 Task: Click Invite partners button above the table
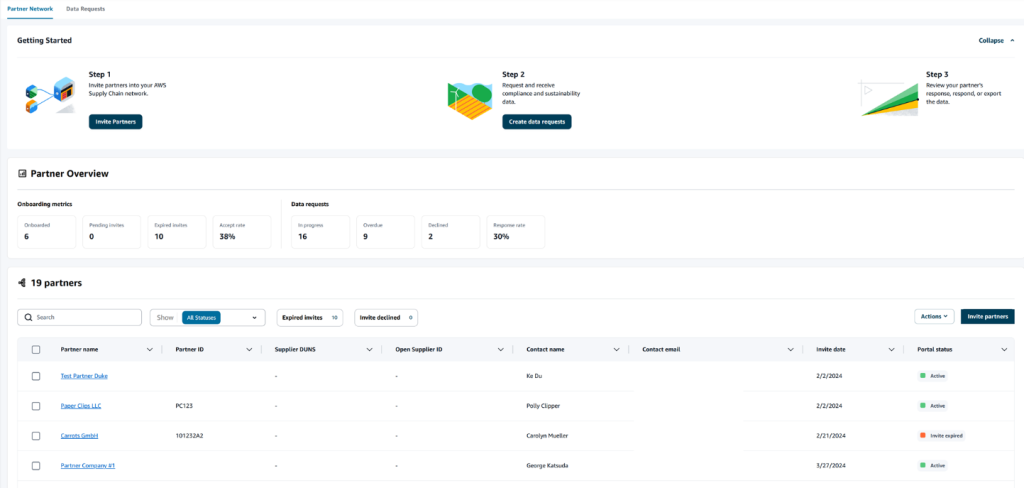(x=987, y=316)
